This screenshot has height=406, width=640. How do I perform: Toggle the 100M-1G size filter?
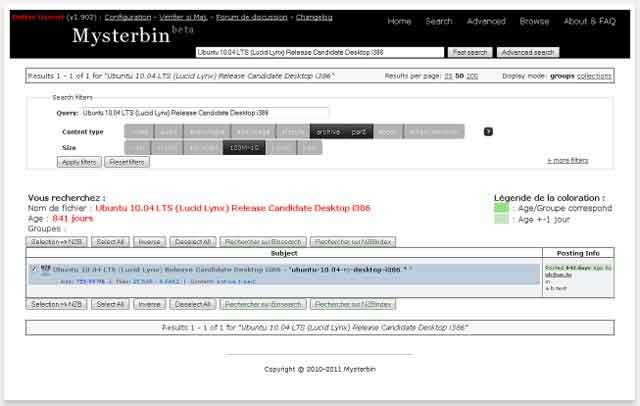[244, 148]
